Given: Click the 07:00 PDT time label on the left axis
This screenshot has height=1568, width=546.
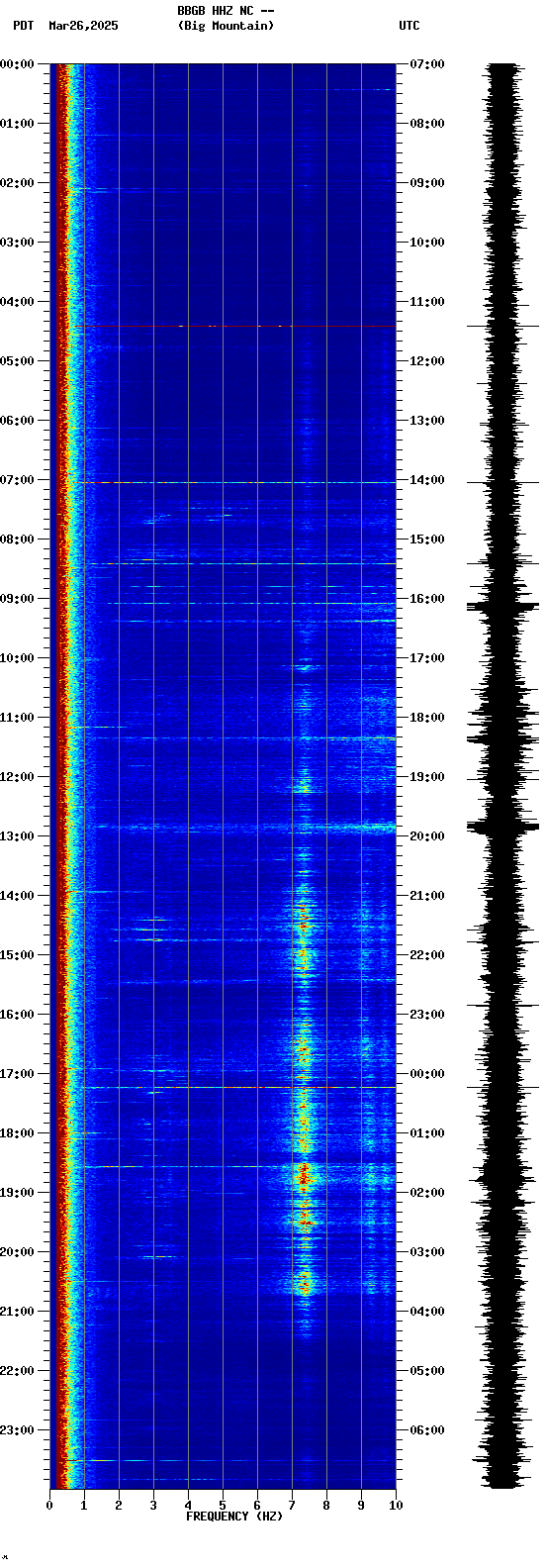Looking at the screenshot, I should pyautogui.click(x=17, y=480).
